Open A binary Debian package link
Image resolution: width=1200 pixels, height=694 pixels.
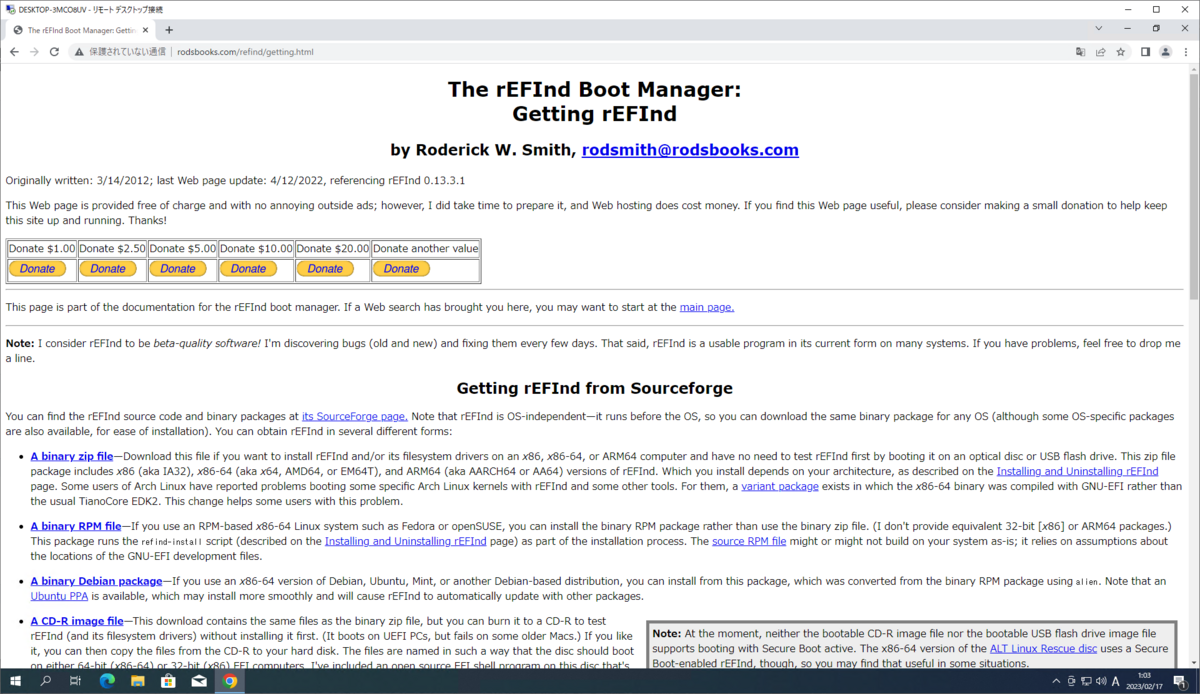(96, 580)
